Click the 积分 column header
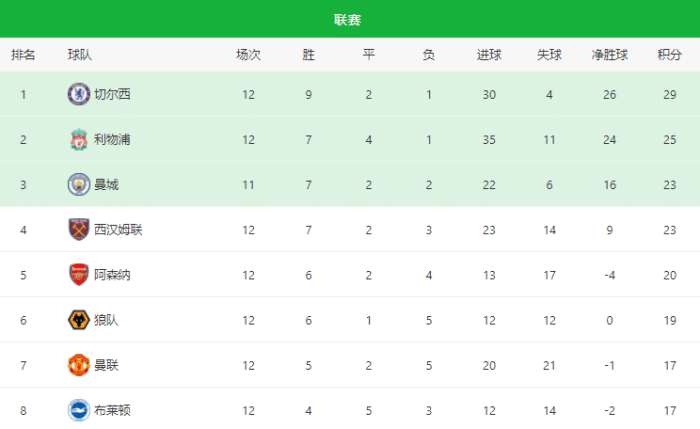Screen dimensions: 700x429 coord(670,55)
